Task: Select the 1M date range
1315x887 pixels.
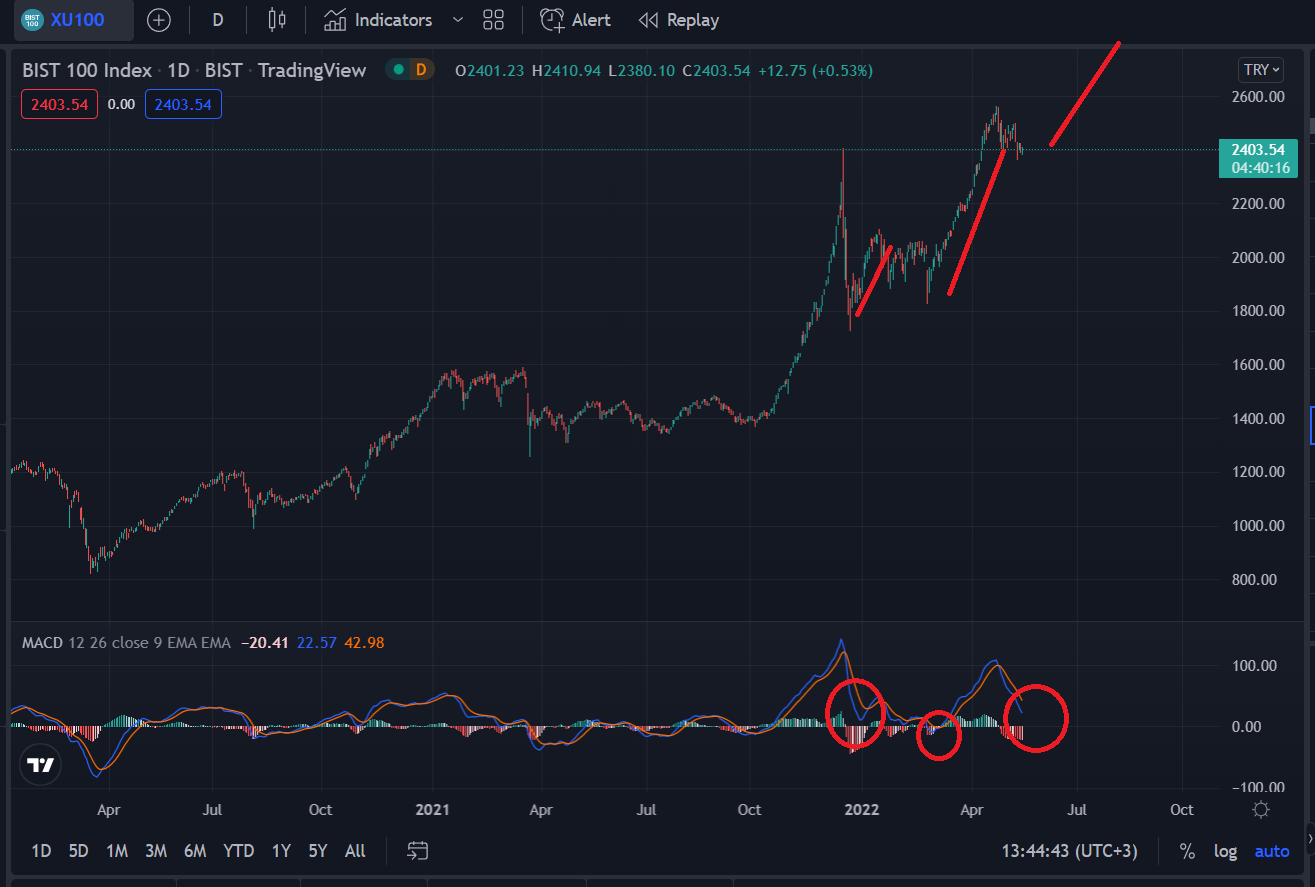Action: coord(117,851)
